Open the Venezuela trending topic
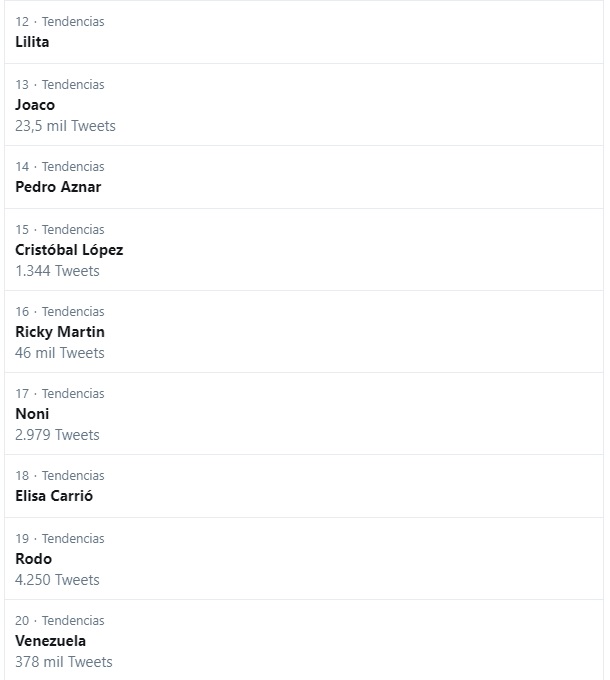Viewport: 610px width, 680px height. coord(51,641)
